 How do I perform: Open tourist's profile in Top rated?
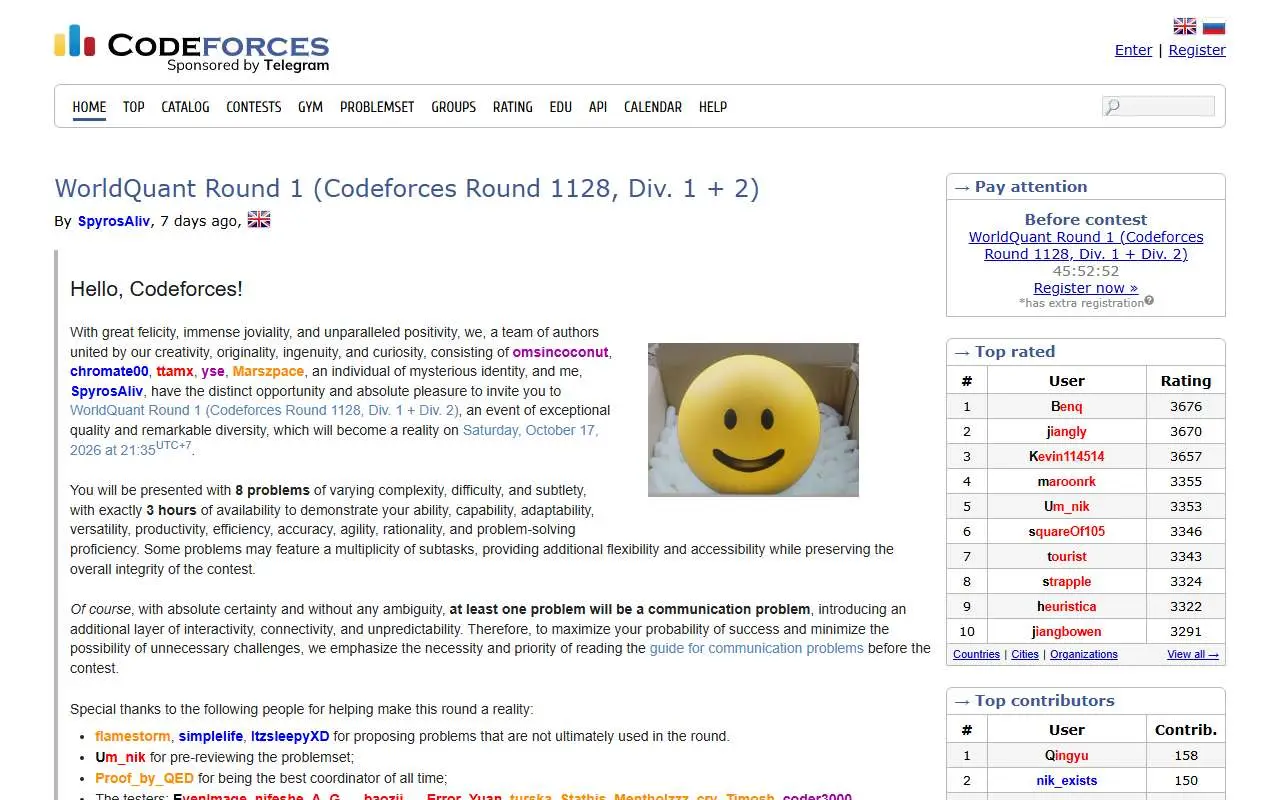pos(1066,556)
